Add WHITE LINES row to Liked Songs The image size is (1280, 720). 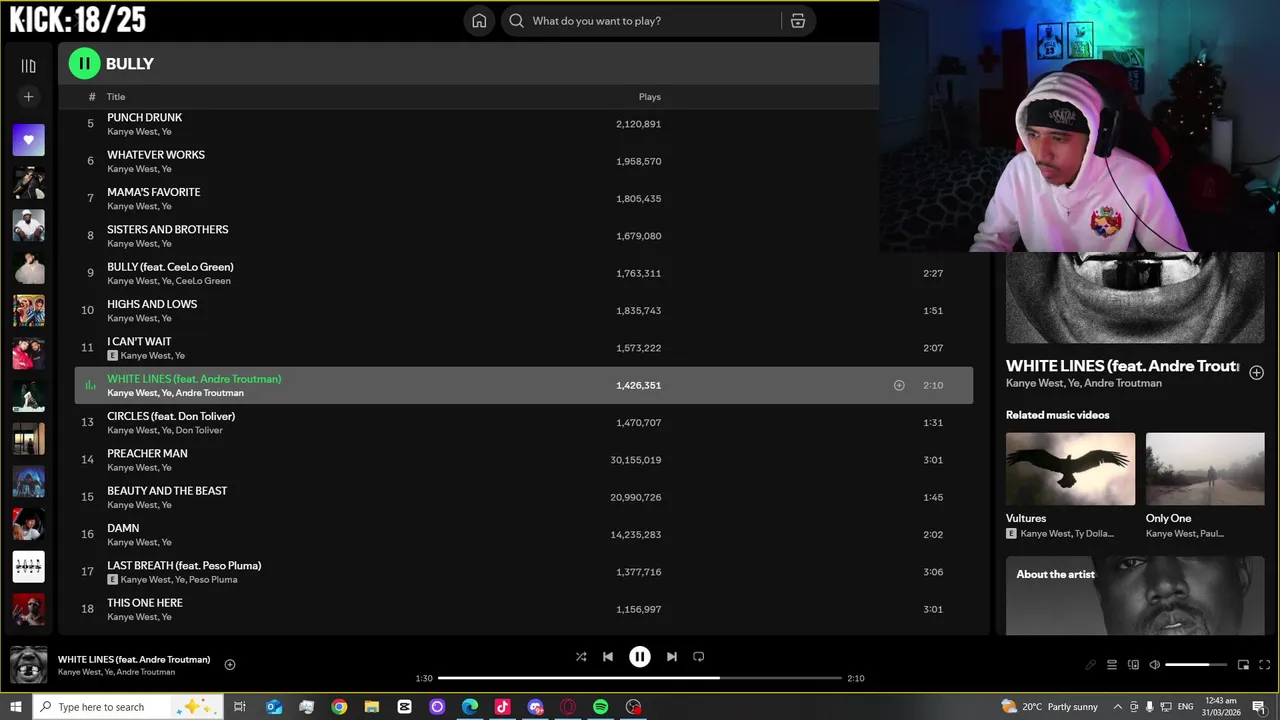click(899, 385)
